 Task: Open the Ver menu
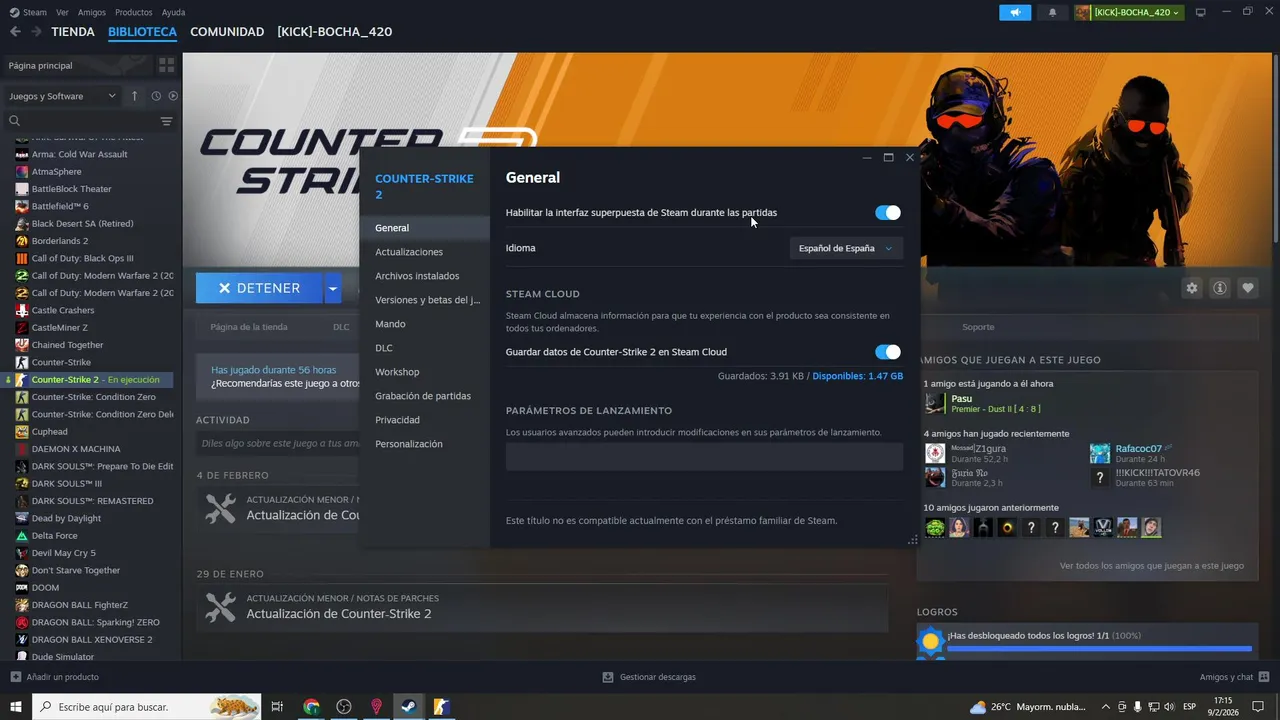63,12
